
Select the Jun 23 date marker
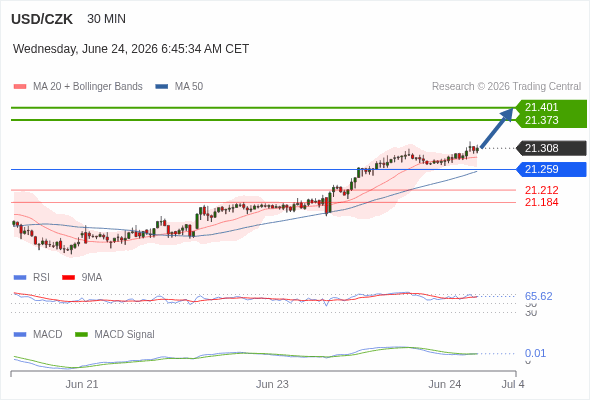pyautogui.click(x=272, y=384)
